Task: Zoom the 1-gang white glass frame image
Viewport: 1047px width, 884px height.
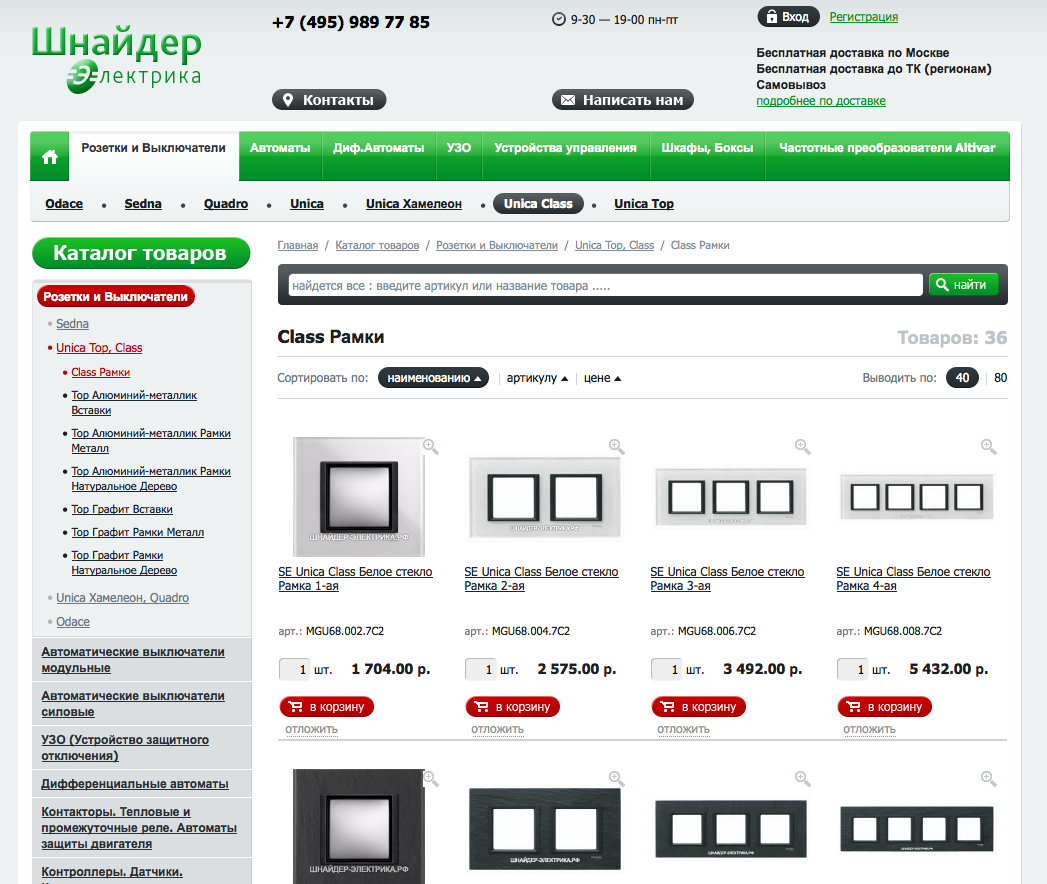Action: (x=431, y=447)
